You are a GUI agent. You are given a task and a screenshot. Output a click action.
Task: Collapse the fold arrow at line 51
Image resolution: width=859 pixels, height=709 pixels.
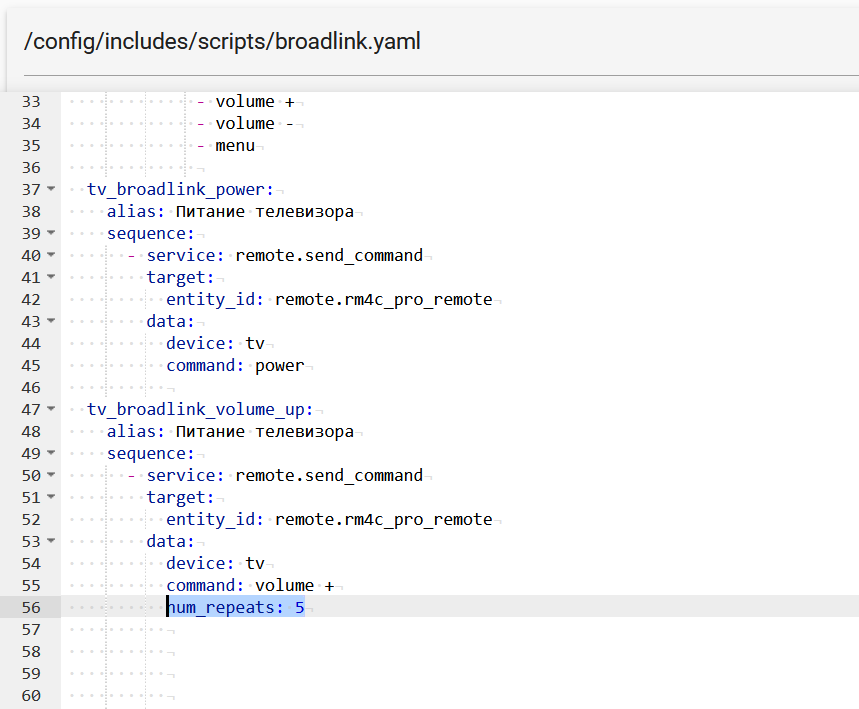point(51,497)
